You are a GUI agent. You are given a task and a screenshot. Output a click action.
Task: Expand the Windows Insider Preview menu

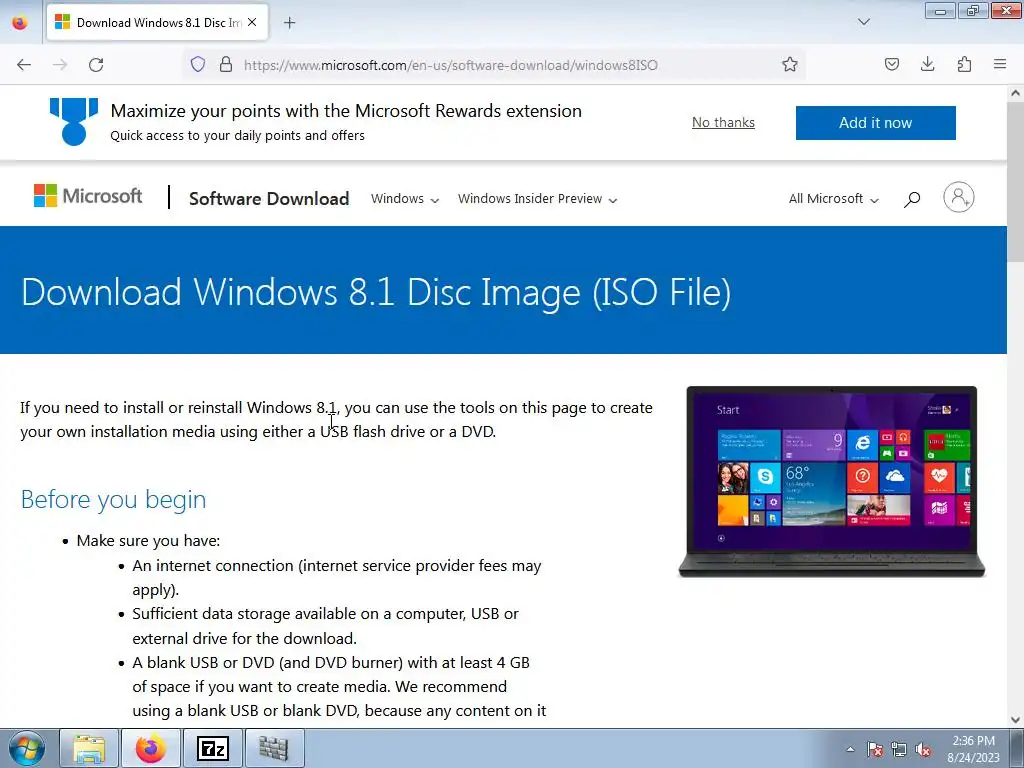[x=537, y=199]
